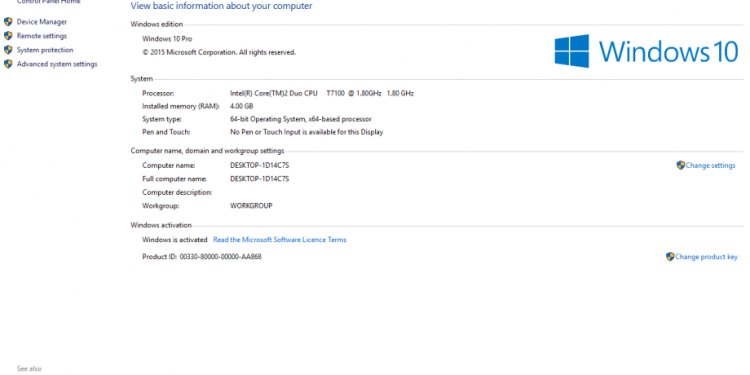Click View basic information about your computer heading

coord(221,6)
